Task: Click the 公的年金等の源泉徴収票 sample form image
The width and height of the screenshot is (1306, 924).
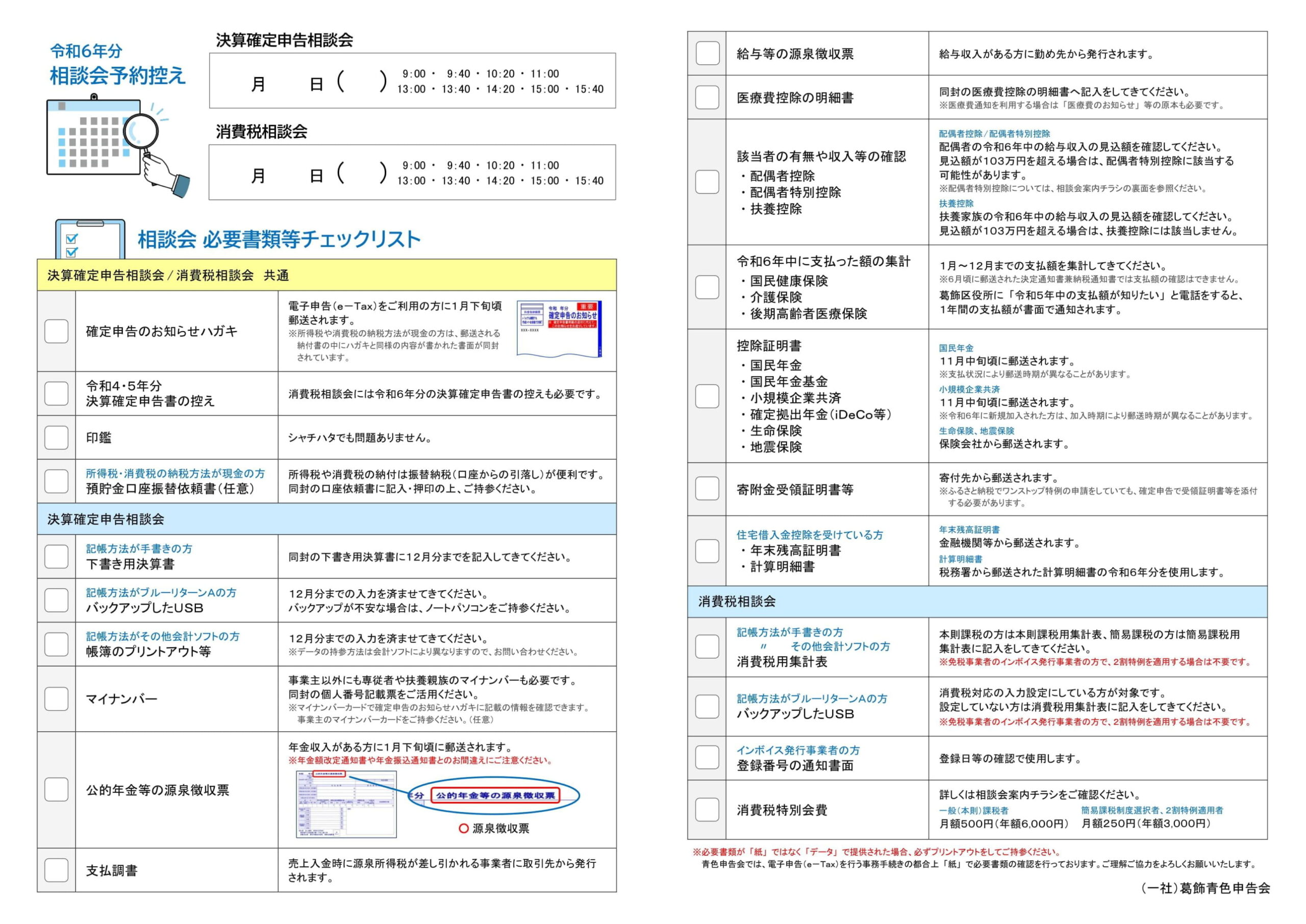Action: 346,804
